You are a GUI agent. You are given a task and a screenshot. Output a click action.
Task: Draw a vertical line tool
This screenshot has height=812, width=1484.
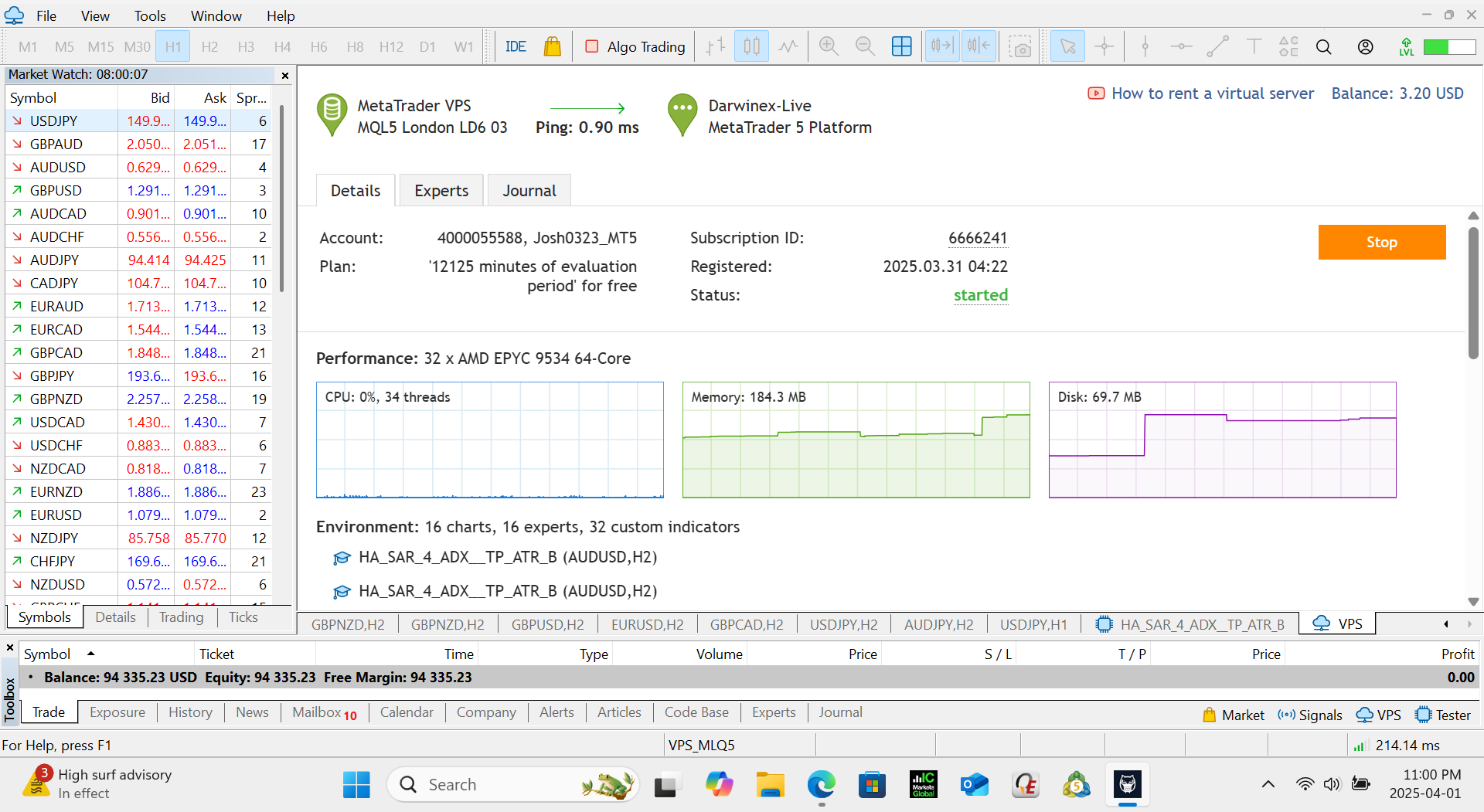pyautogui.click(x=1145, y=46)
